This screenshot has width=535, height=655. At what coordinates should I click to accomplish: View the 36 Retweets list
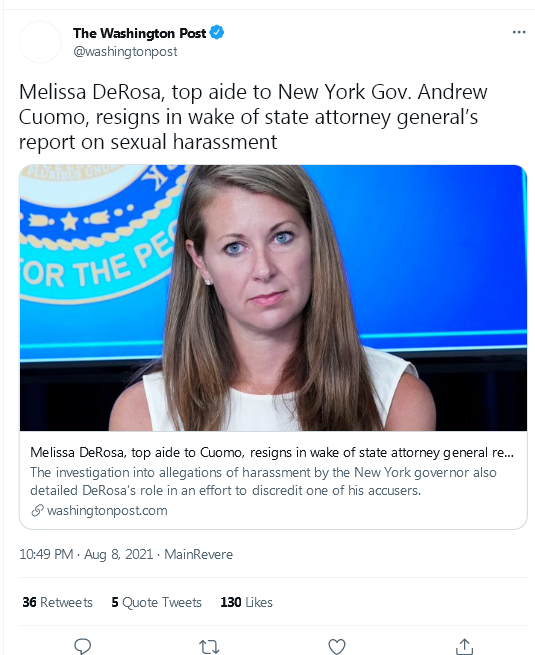tap(58, 602)
